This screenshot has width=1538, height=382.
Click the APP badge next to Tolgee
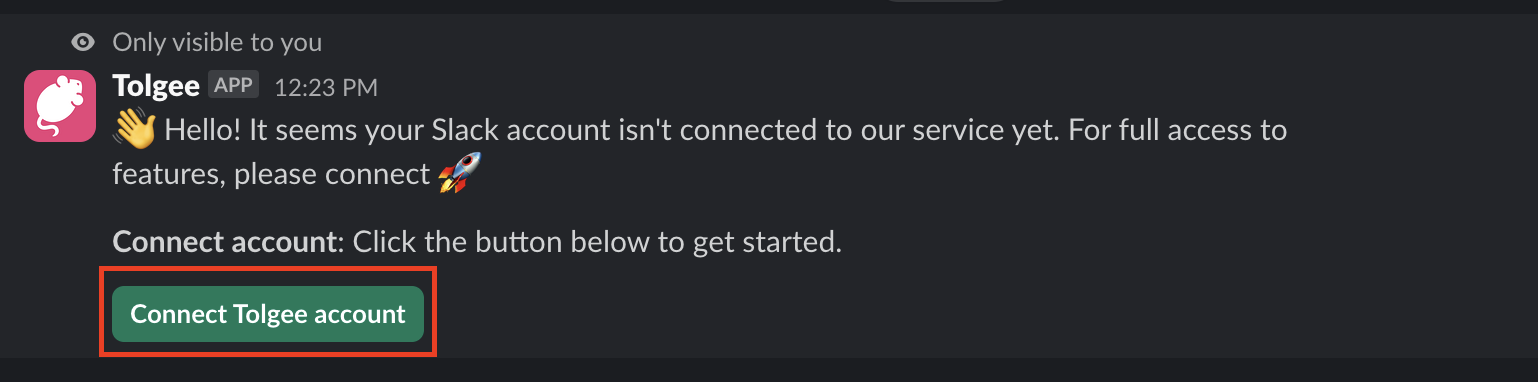click(x=234, y=85)
